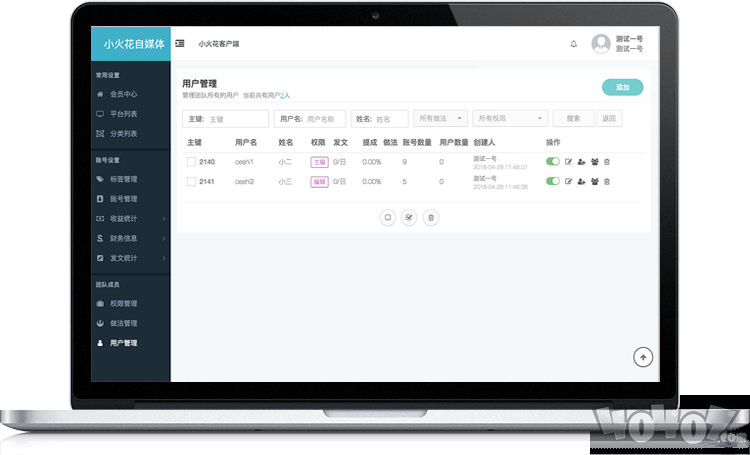Viewport: 750px width, 455px height.
Task: Click the round select-all check button
Action: pyautogui.click(x=408, y=217)
